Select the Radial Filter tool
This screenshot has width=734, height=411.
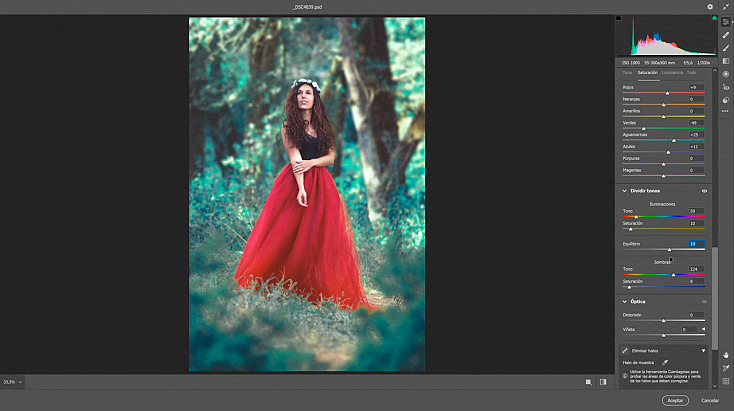[x=726, y=74]
